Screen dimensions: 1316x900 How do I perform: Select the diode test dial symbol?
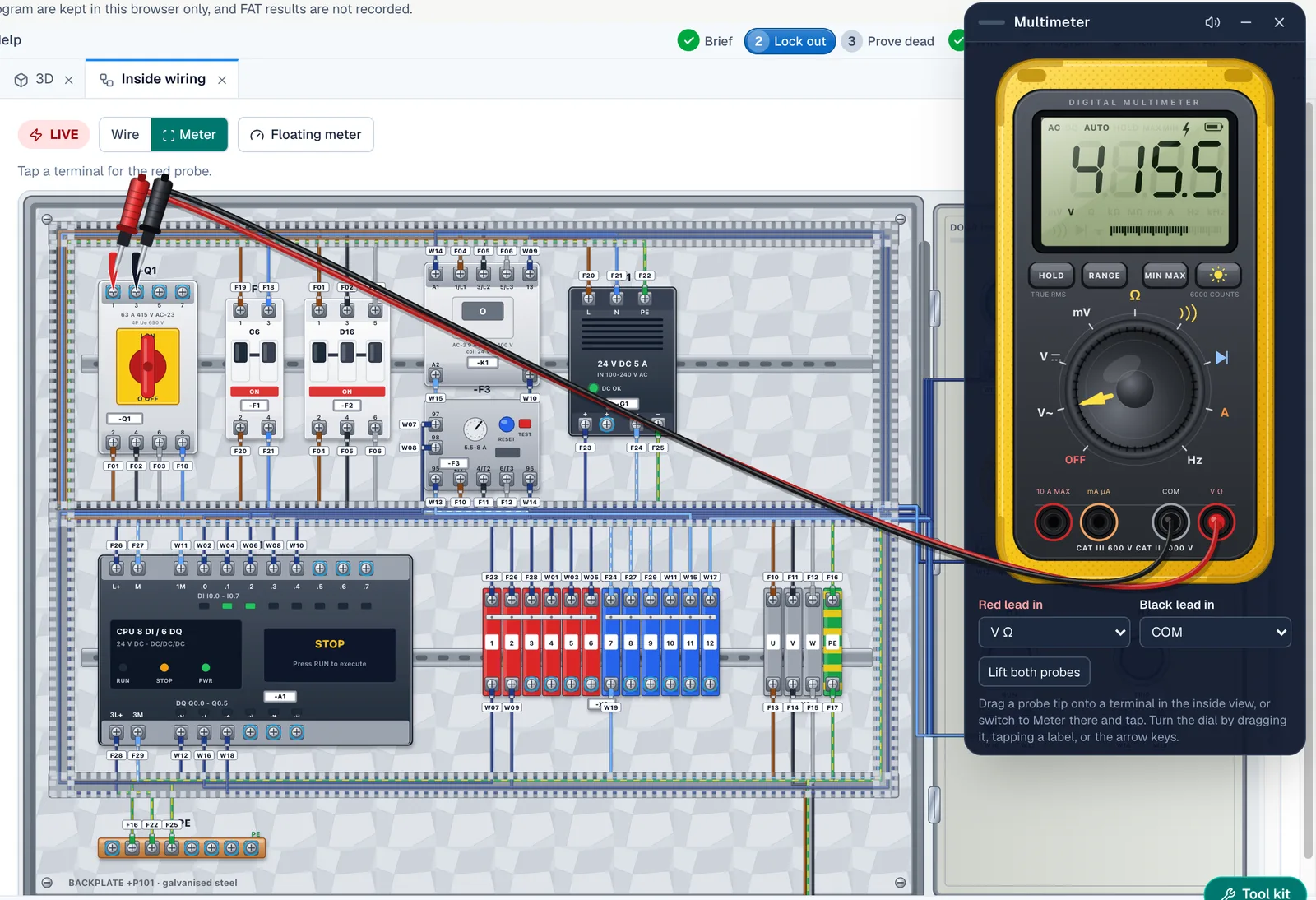1221,357
